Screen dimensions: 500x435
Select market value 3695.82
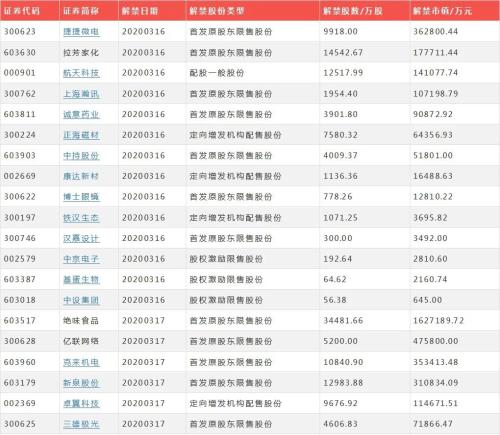430,218
